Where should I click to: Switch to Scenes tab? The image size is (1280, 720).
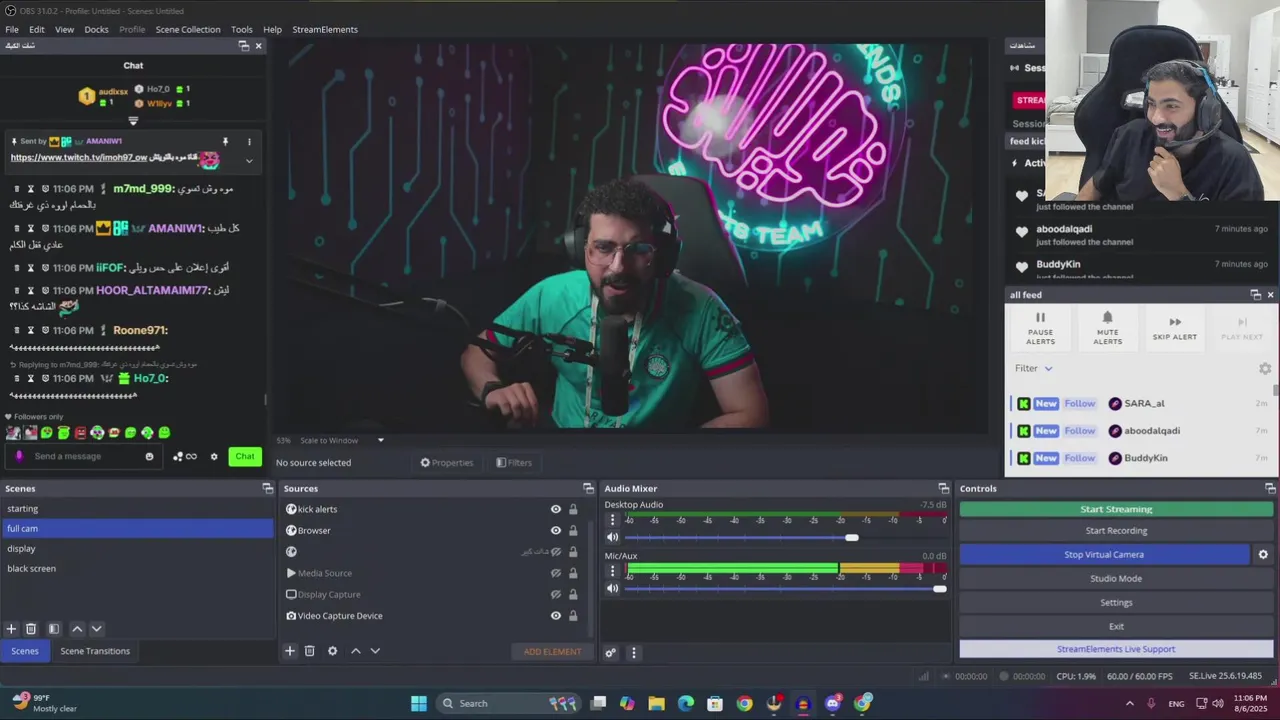25,651
